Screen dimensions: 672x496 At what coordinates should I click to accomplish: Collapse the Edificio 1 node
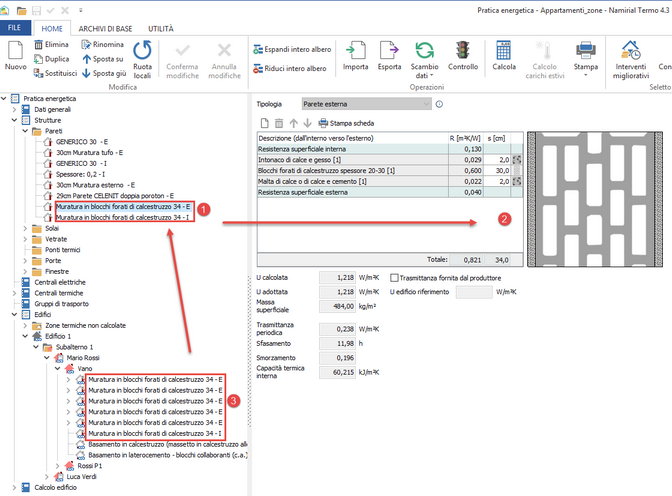click(25, 336)
